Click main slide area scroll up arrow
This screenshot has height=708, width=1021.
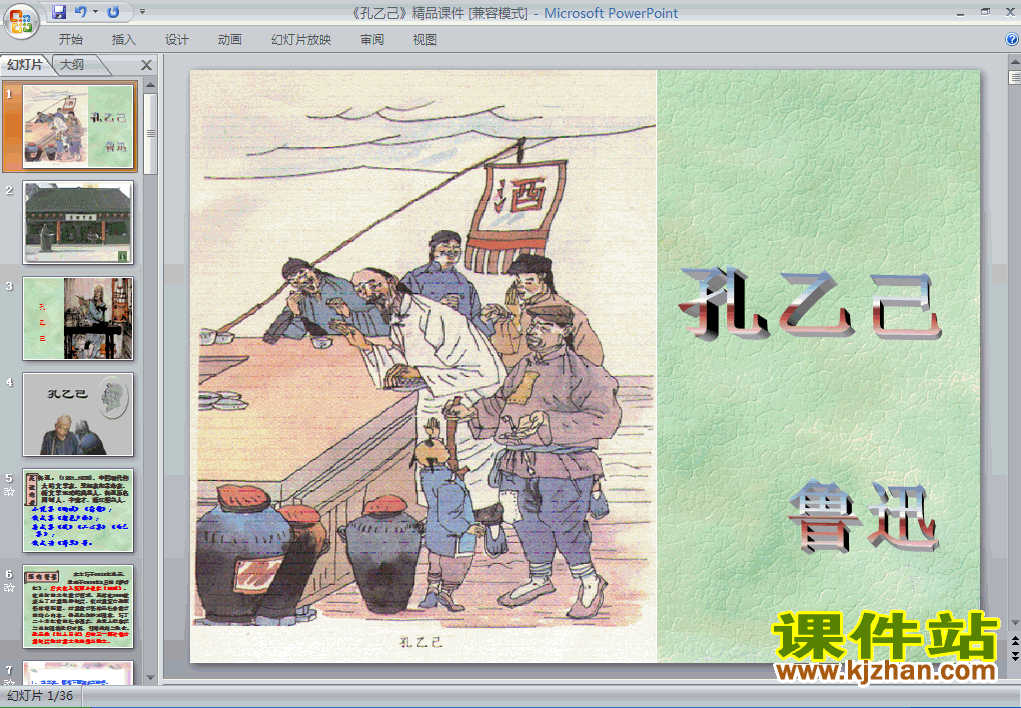1014,62
